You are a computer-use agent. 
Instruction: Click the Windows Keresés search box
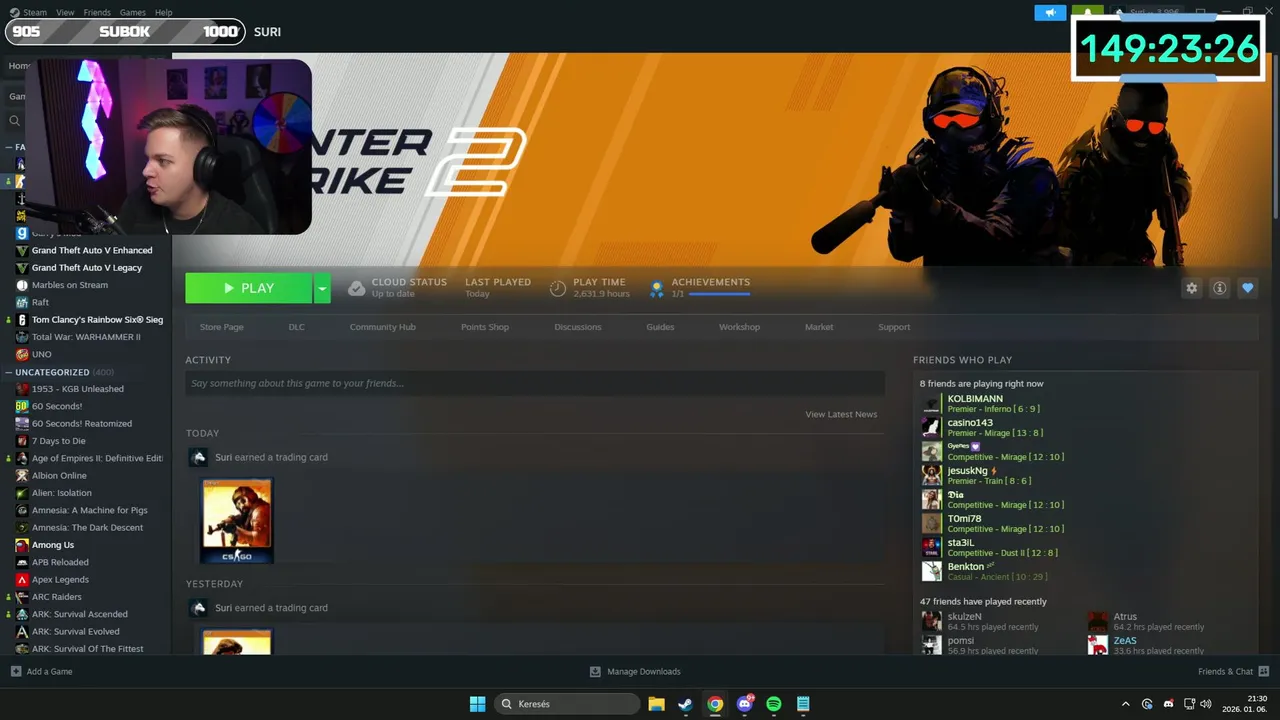click(568, 704)
